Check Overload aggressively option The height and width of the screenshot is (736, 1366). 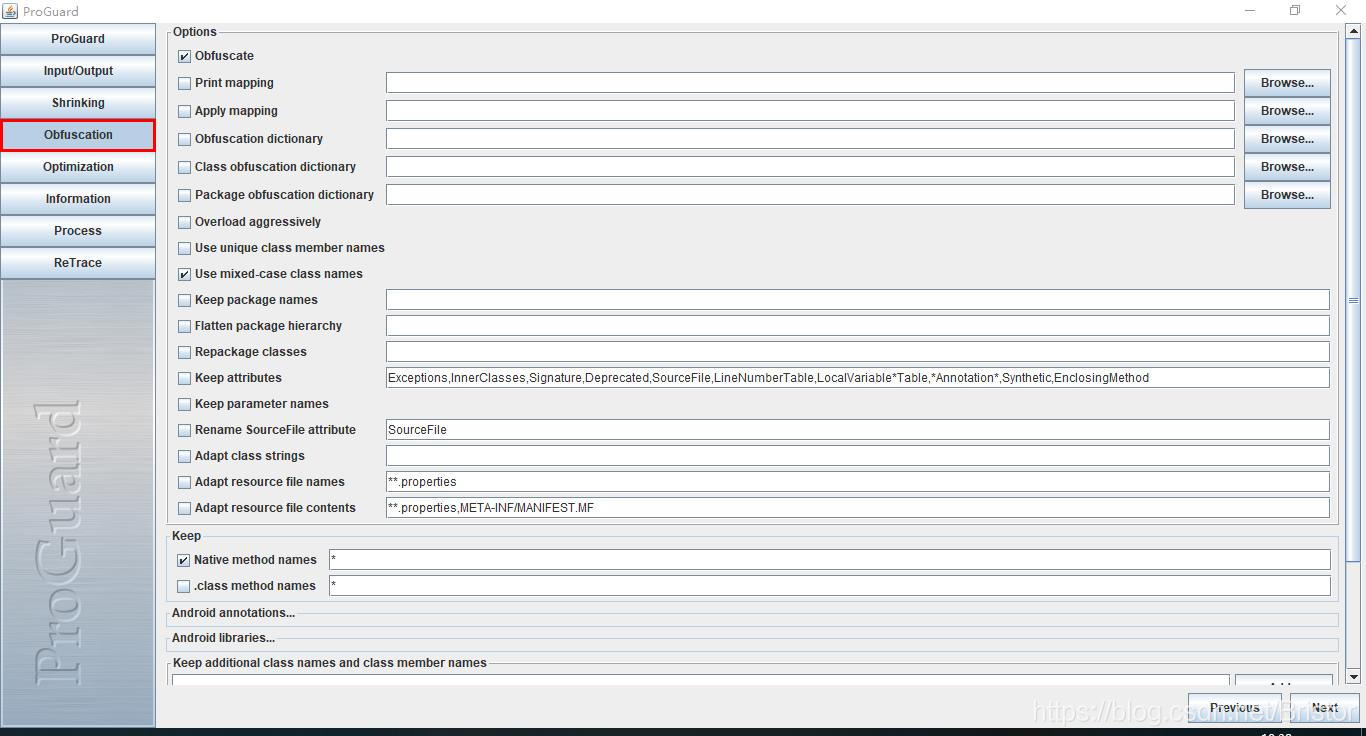click(x=184, y=223)
